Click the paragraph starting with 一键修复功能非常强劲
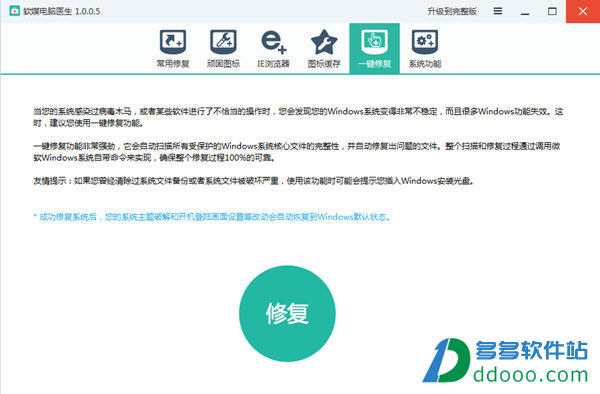 [297, 151]
